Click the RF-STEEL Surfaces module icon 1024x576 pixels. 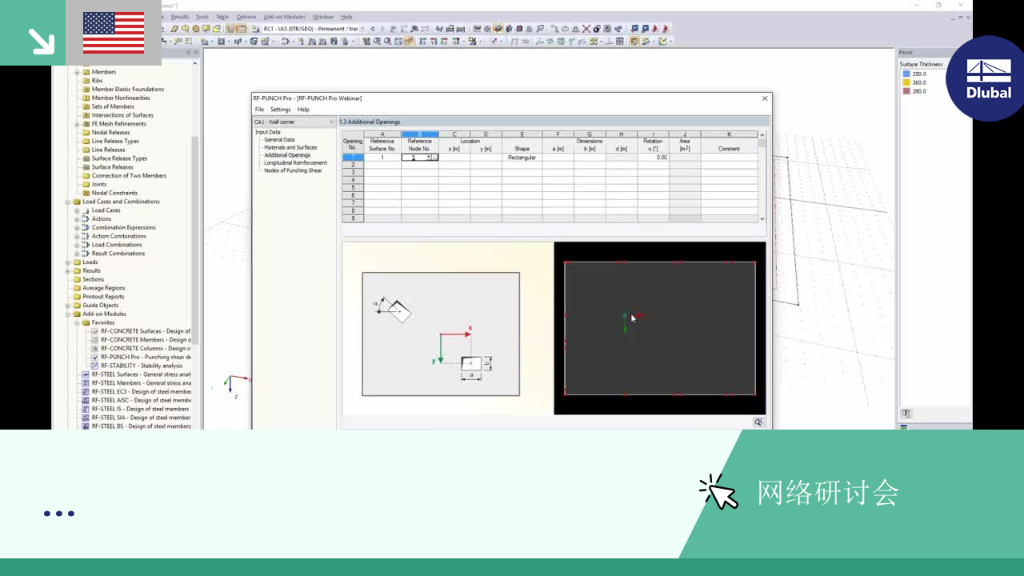tap(86, 374)
